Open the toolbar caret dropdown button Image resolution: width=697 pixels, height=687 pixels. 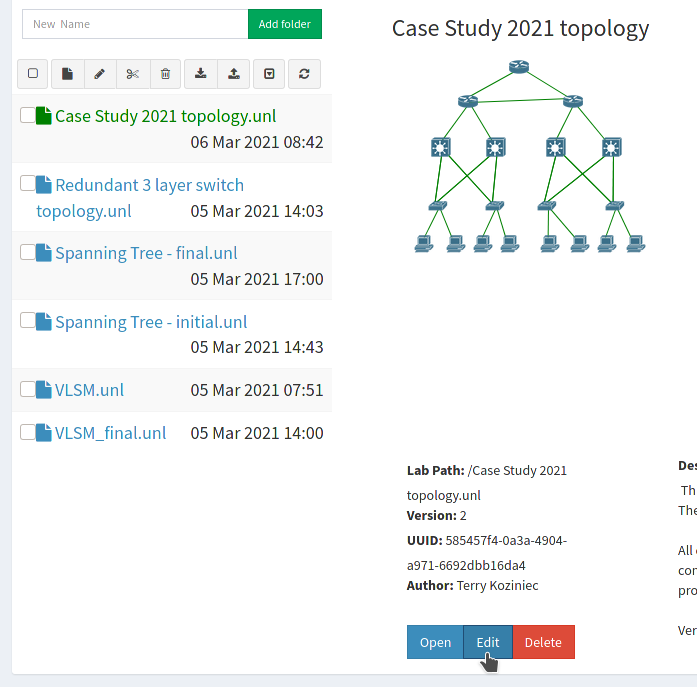click(x=269, y=73)
